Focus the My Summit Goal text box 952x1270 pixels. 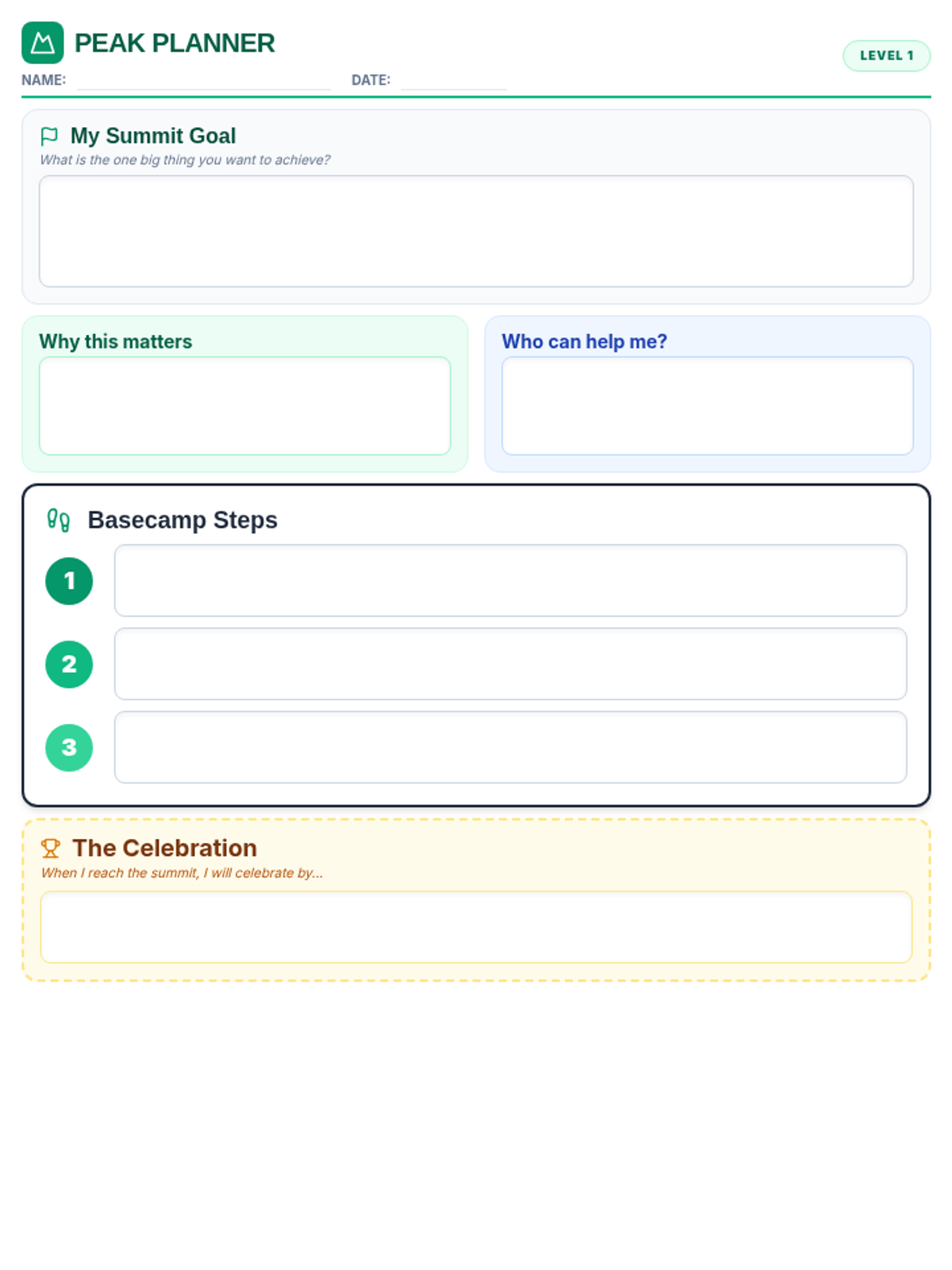[x=476, y=231]
